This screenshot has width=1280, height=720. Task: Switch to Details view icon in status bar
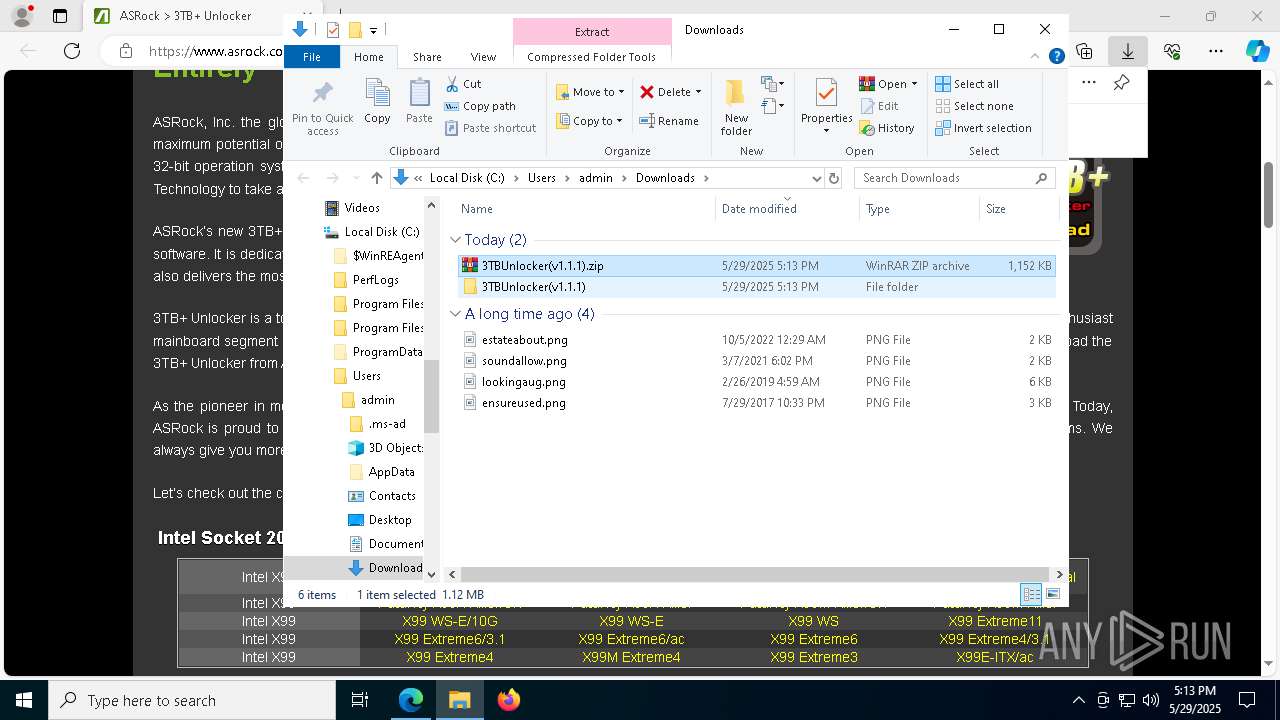1031,595
